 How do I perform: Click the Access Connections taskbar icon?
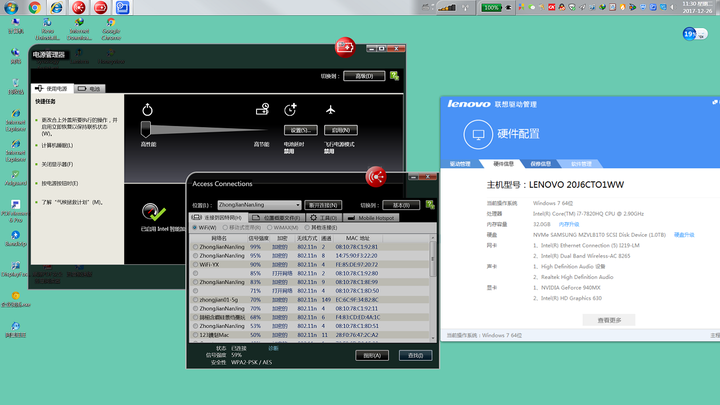tap(79, 7)
